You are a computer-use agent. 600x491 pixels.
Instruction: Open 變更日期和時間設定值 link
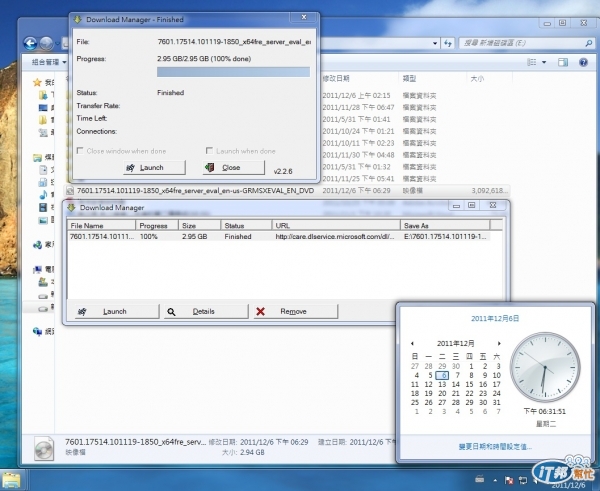[x=495, y=447]
